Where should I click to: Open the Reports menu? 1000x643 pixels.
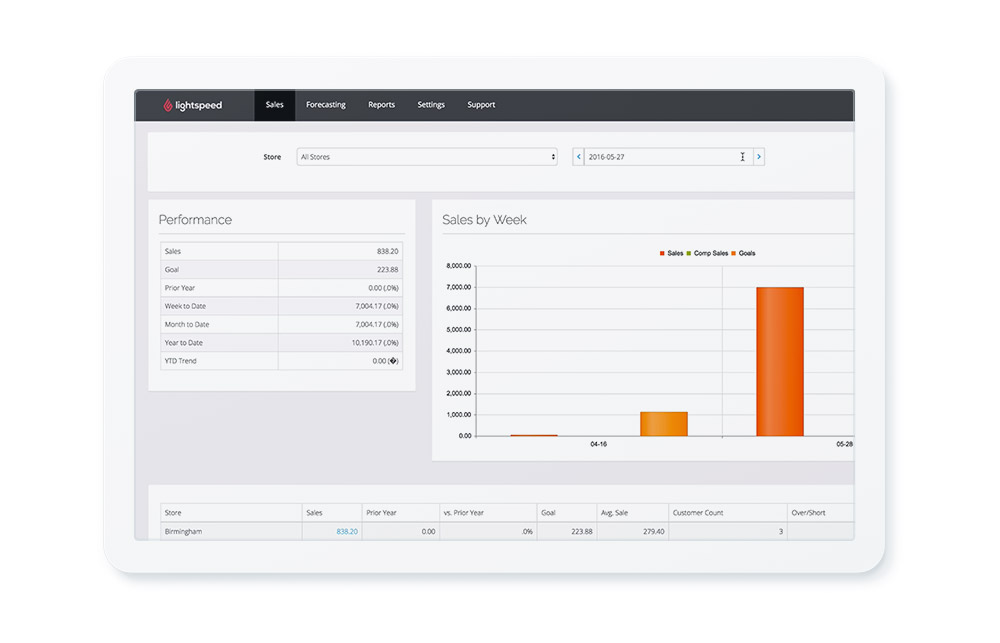381,105
